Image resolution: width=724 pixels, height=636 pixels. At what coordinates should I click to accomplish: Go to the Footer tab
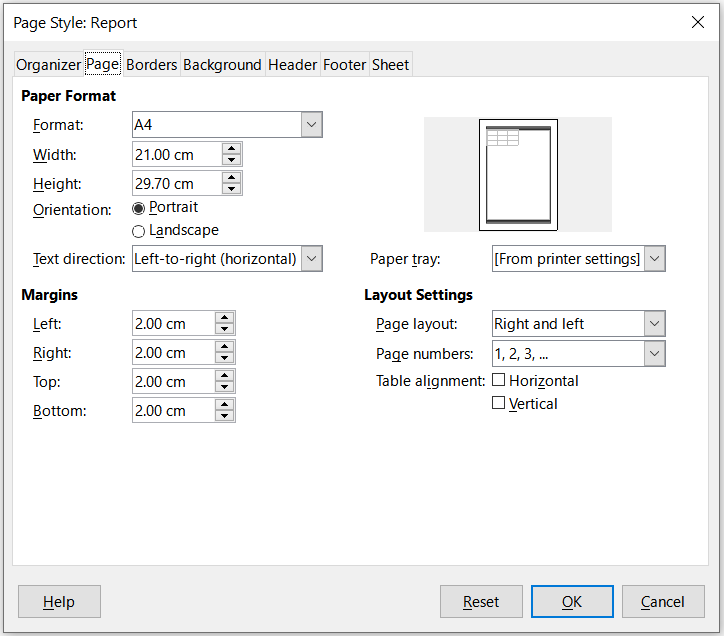pyautogui.click(x=344, y=65)
